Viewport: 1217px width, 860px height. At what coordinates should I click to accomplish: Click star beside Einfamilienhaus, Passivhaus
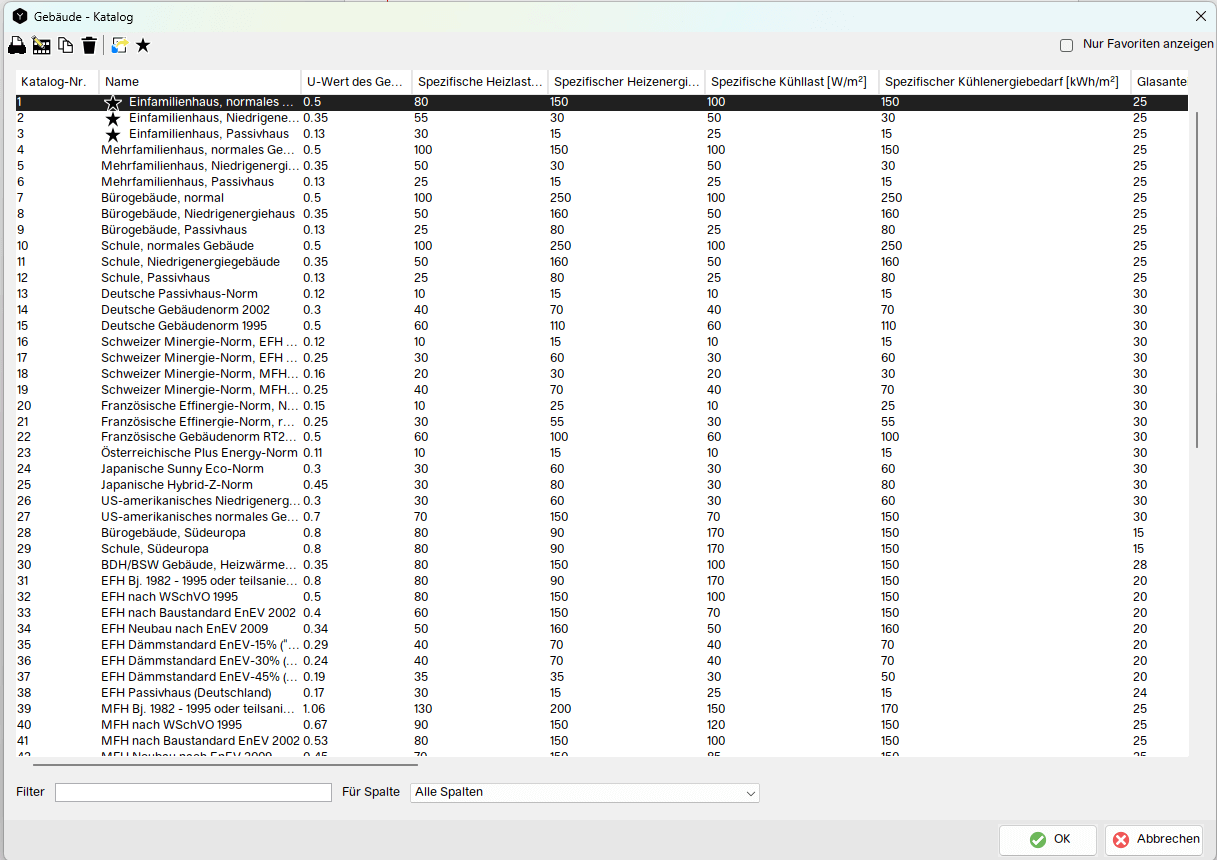coord(113,134)
